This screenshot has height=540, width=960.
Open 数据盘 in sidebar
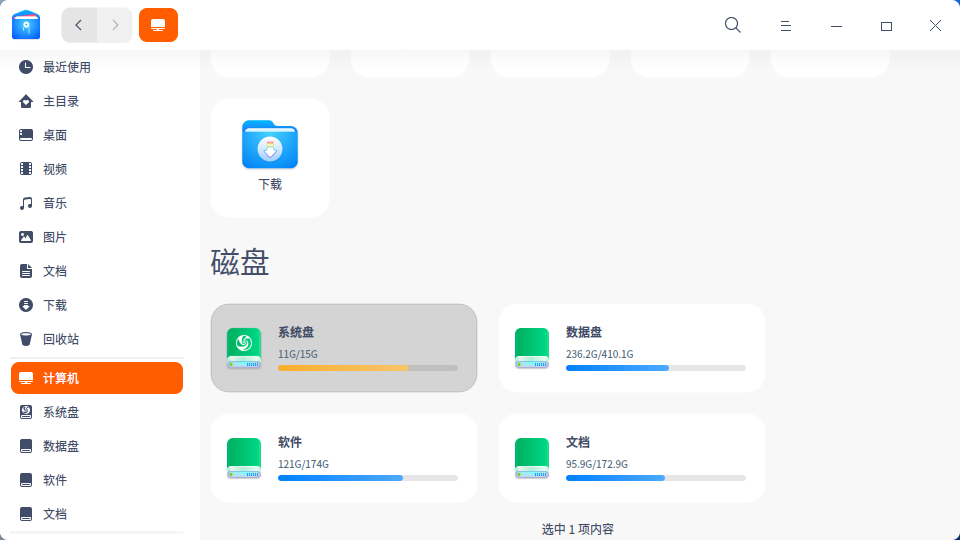click(x=97, y=446)
